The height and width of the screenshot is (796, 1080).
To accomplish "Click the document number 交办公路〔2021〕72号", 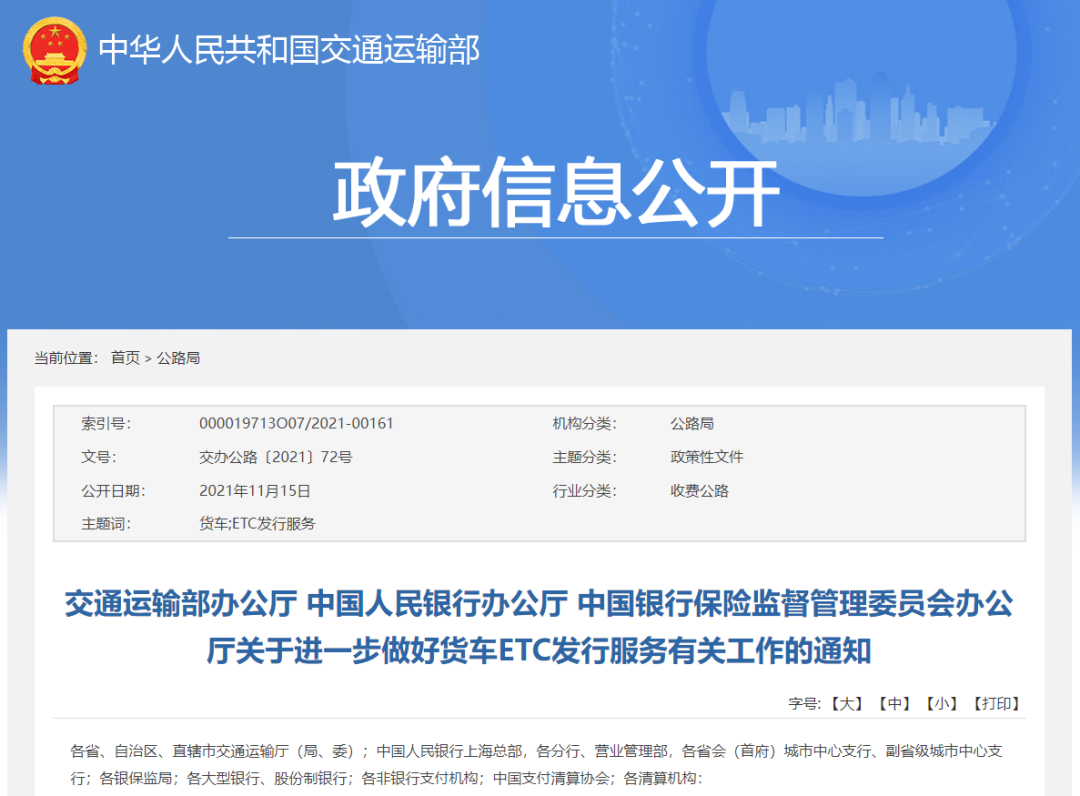I will (275, 457).
